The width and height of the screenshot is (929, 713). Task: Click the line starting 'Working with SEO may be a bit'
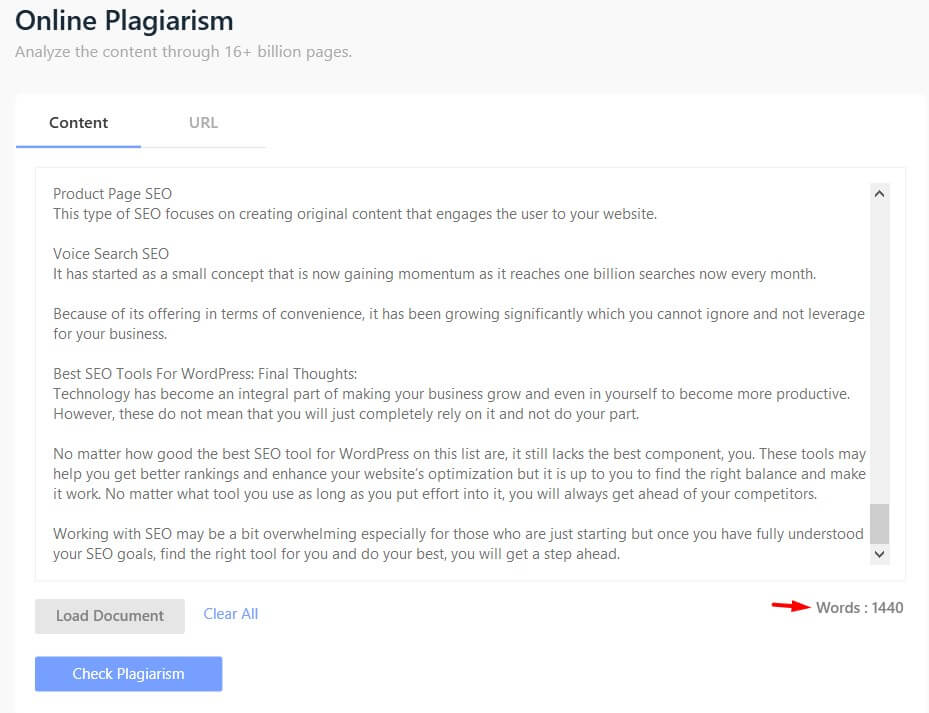[458, 534]
